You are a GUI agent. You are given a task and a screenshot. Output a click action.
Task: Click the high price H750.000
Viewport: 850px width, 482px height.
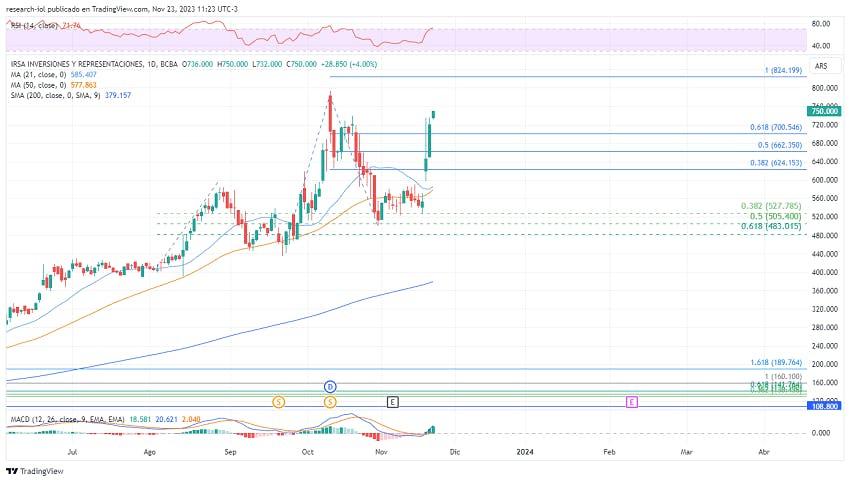pos(232,64)
